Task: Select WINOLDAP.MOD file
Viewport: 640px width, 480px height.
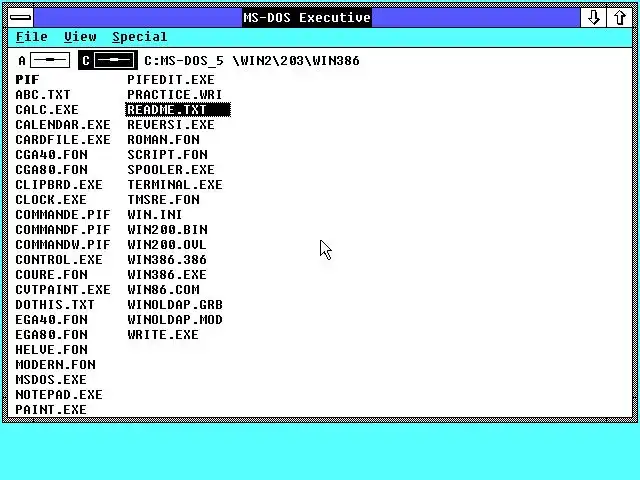Action: (175, 320)
